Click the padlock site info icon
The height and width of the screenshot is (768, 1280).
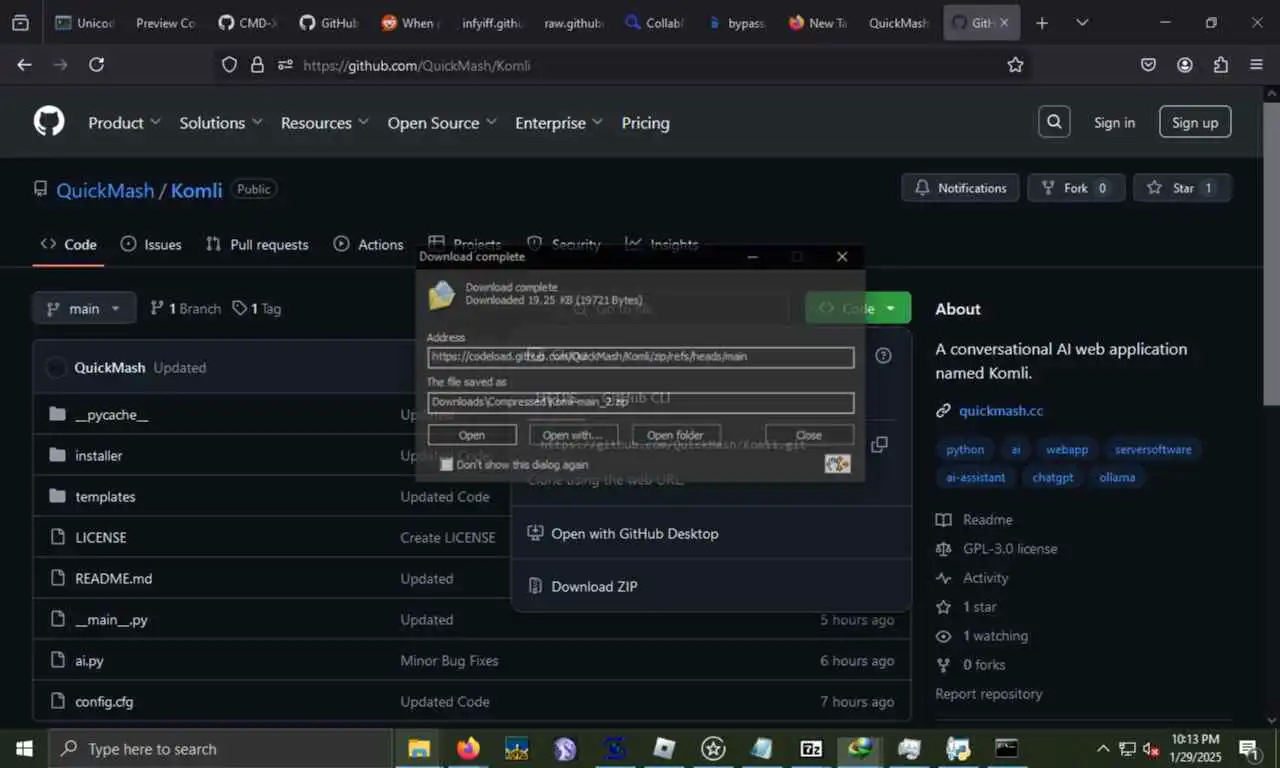click(257, 65)
